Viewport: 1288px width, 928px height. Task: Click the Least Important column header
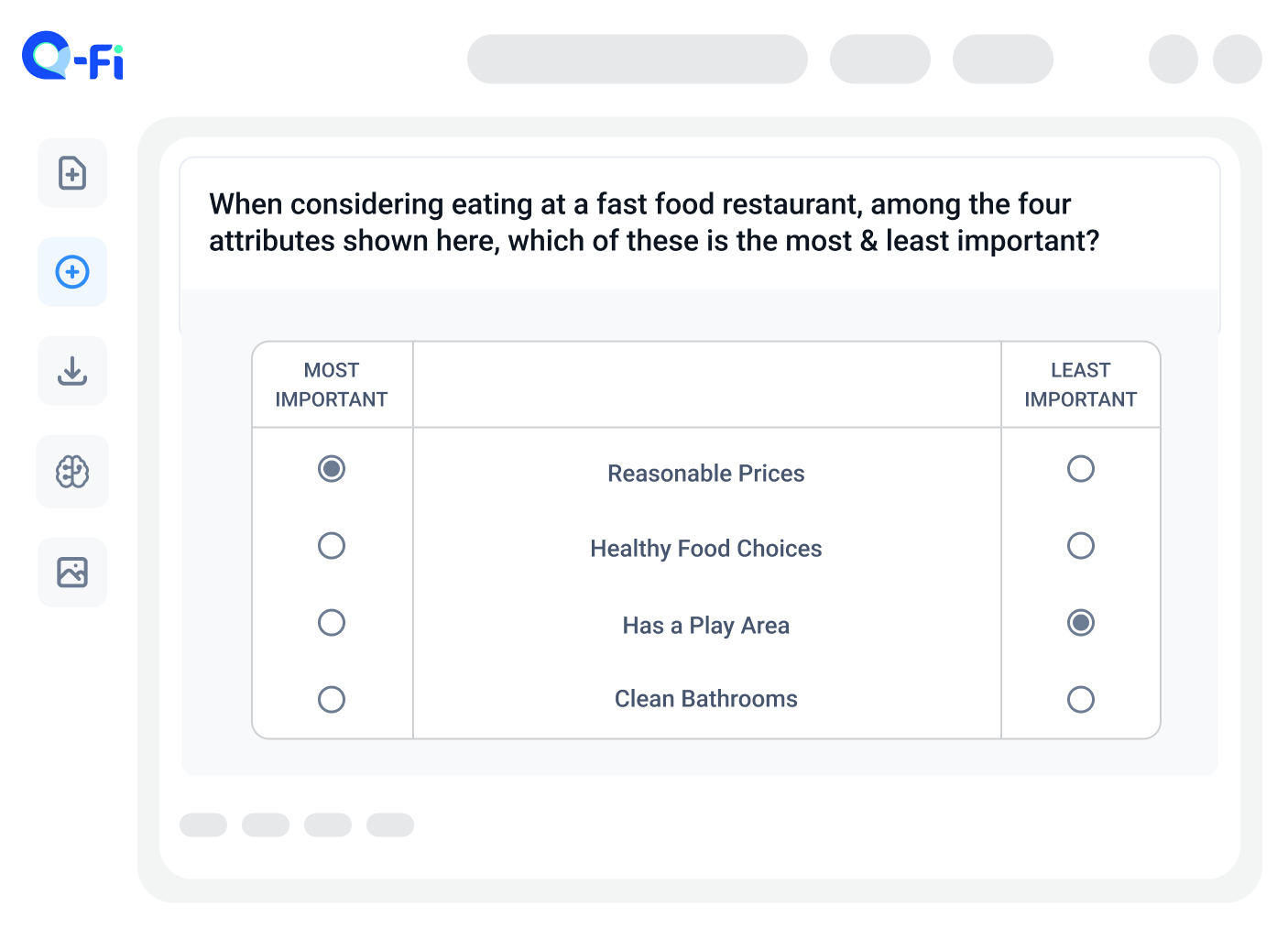tap(1081, 385)
